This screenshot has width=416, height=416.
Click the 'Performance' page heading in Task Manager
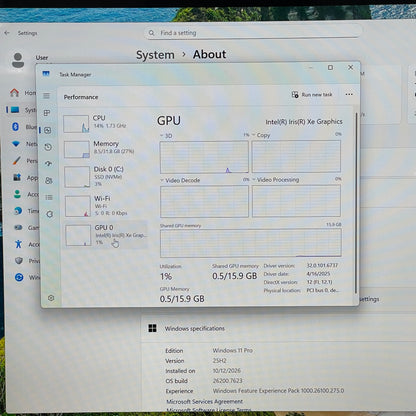click(81, 97)
